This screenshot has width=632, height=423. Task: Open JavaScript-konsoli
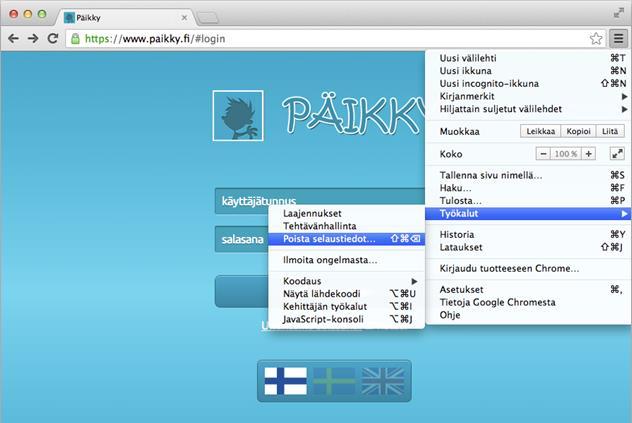point(347,319)
